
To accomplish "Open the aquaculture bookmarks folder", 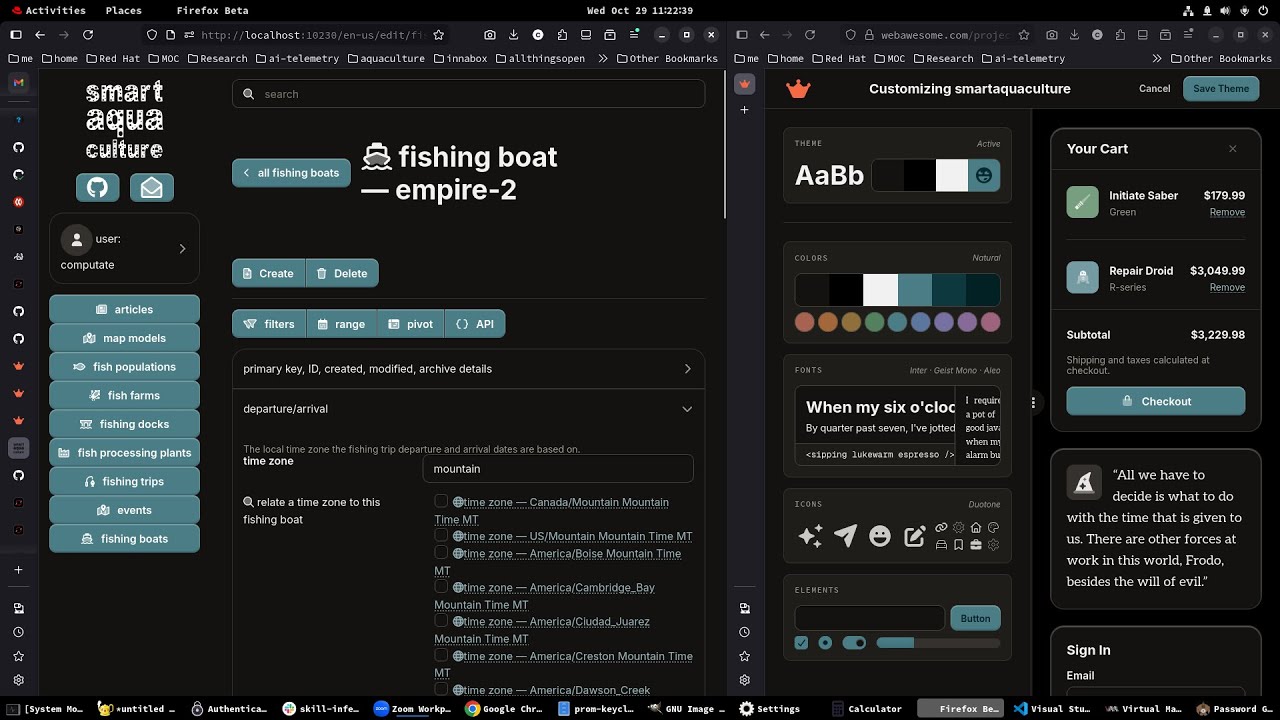I will 385,59.
